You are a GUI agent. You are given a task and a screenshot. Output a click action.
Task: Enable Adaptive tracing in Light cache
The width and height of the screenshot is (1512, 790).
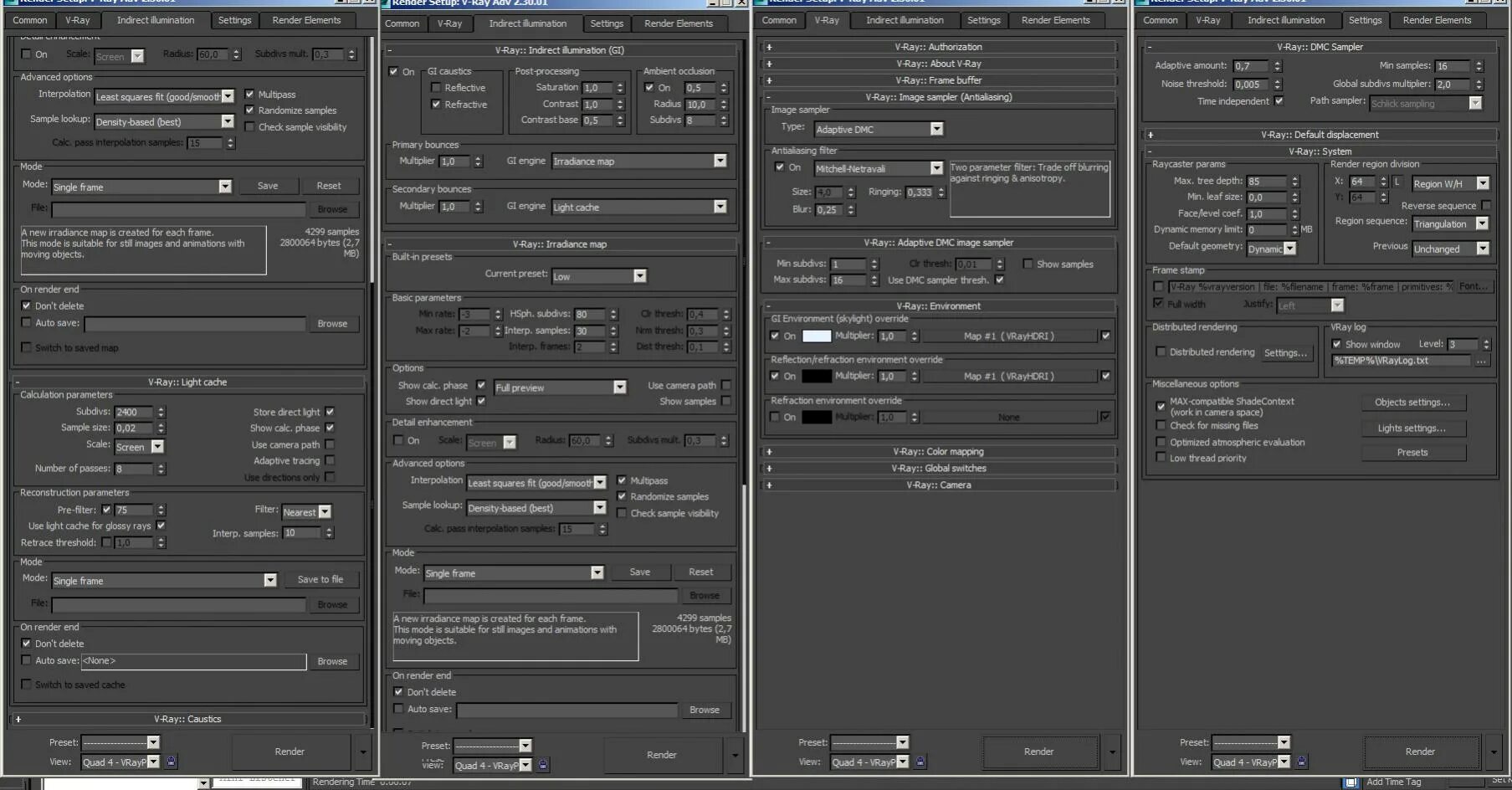click(x=330, y=460)
